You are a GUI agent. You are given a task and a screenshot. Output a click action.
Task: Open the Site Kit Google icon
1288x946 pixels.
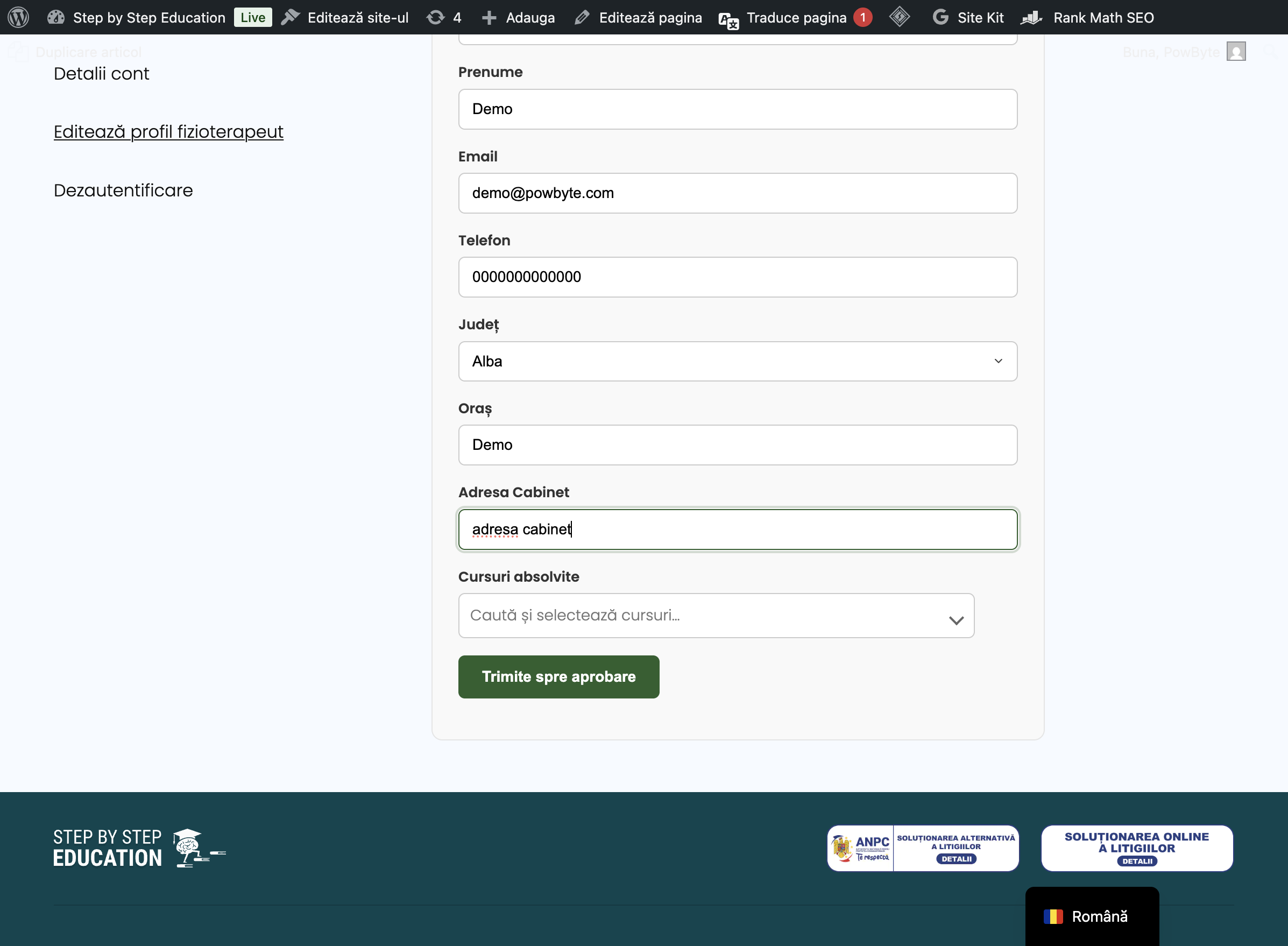click(x=940, y=17)
